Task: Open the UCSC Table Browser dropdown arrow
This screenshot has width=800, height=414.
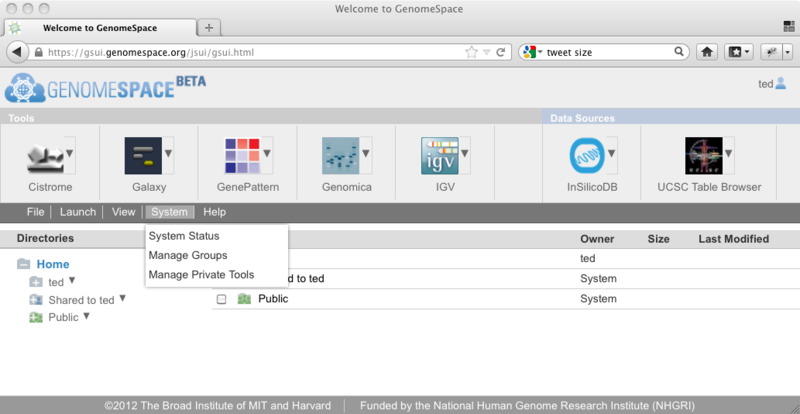Action: pyautogui.click(x=729, y=153)
